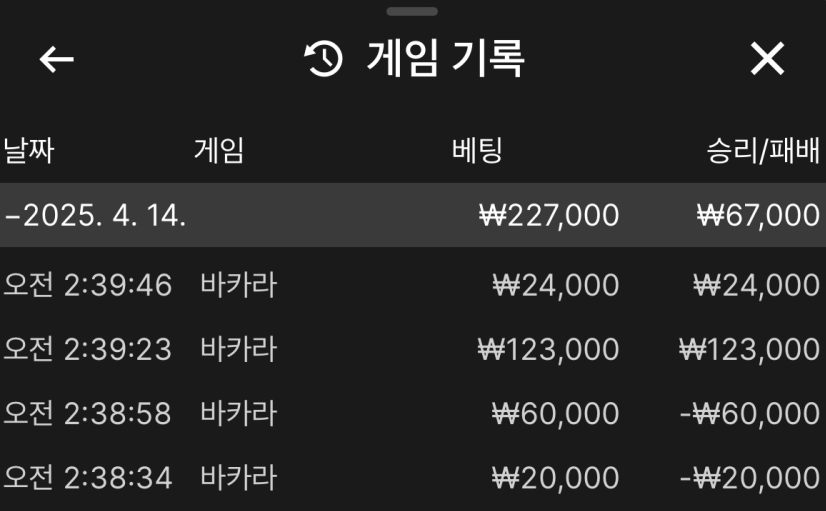Image resolution: width=826 pixels, height=511 pixels.
Task: Click the 게임 기록 title text
Action: click(445, 60)
